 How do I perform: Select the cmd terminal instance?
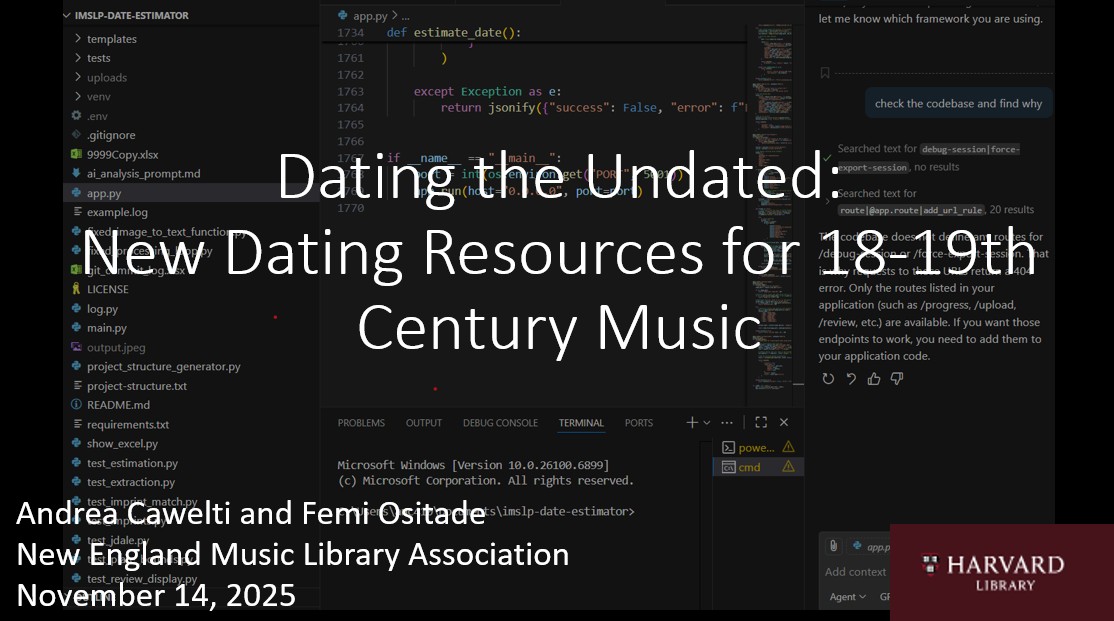(749, 467)
